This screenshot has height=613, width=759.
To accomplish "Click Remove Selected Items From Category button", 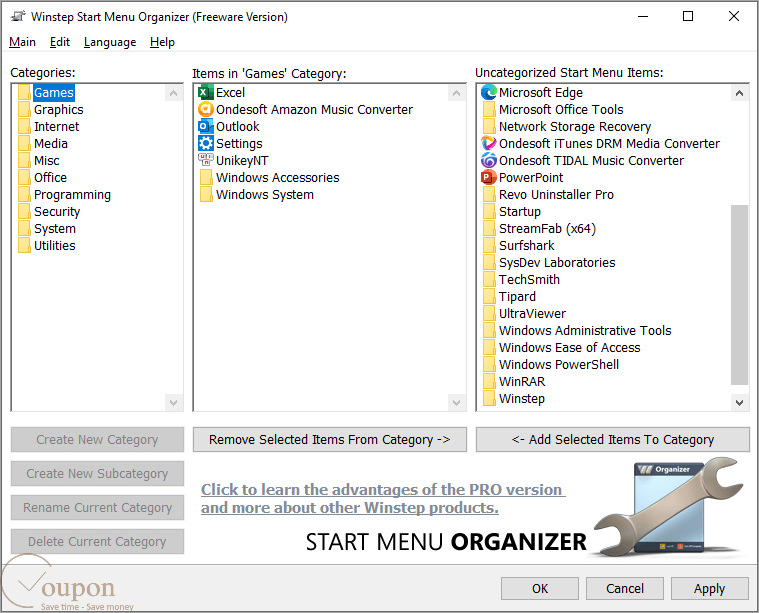I will pos(330,440).
